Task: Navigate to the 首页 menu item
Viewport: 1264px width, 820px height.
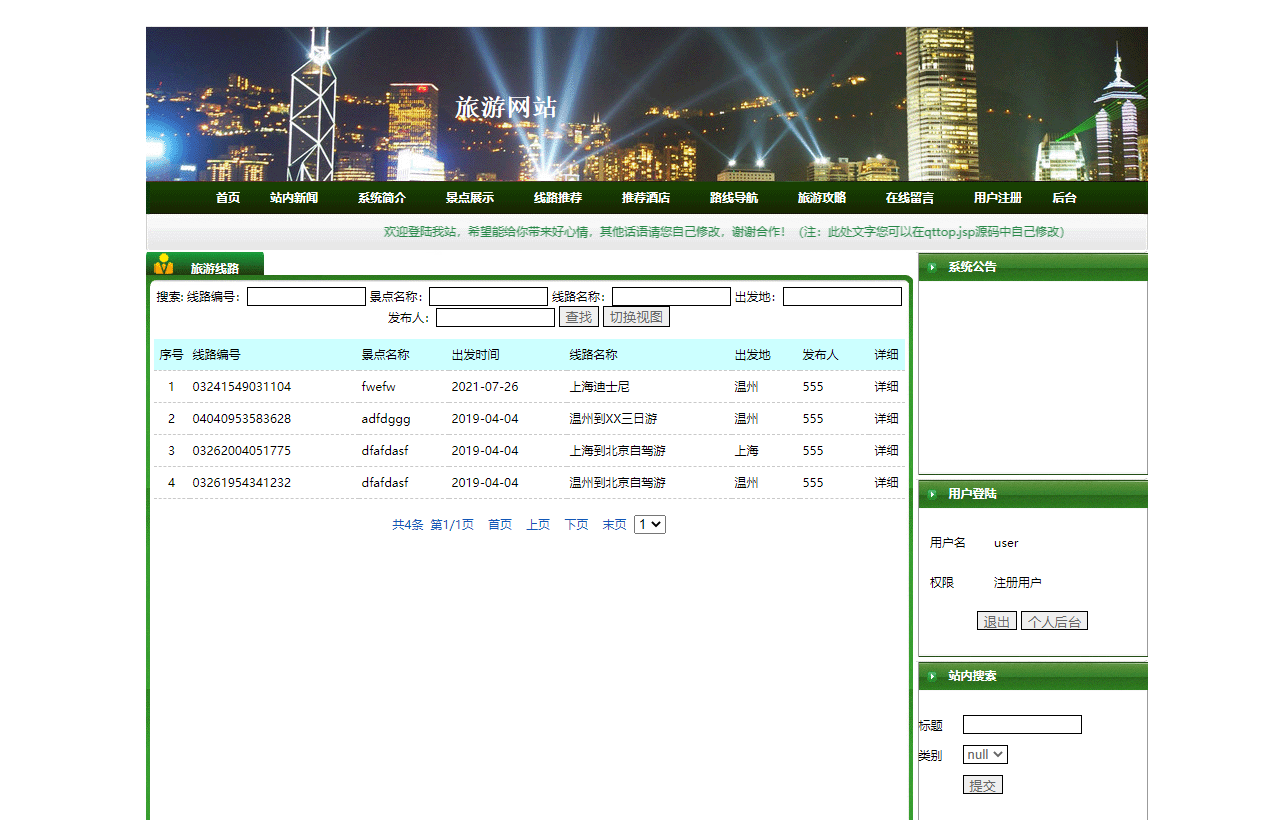Action: [226, 197]
